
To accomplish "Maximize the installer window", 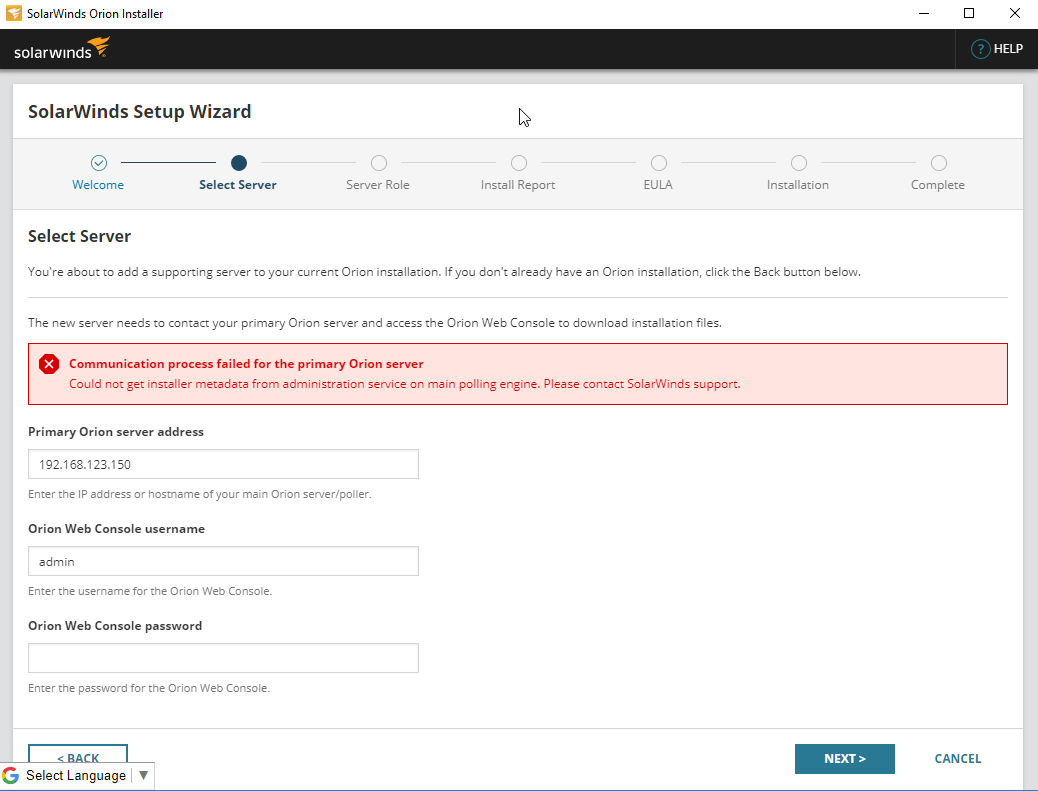I will (x=969, y=13).
